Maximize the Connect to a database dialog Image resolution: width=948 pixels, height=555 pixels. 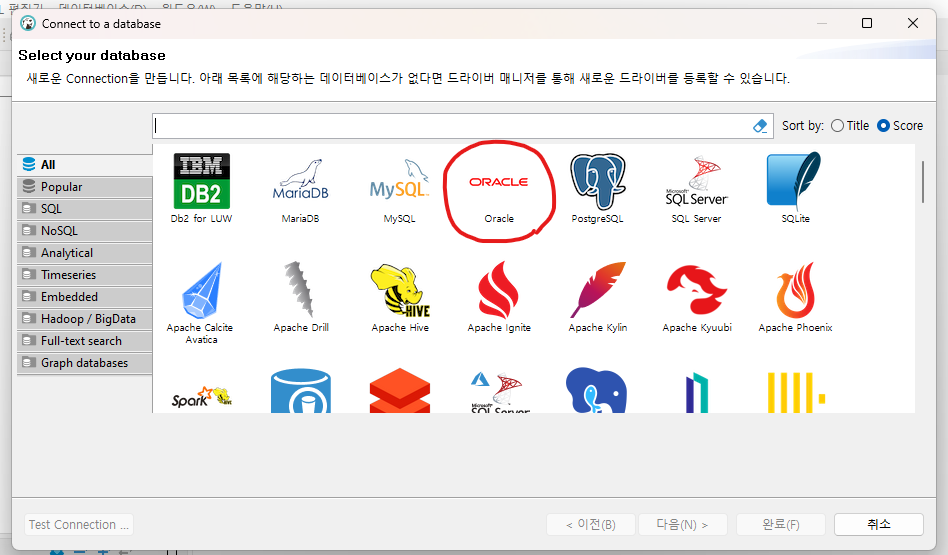867,23
